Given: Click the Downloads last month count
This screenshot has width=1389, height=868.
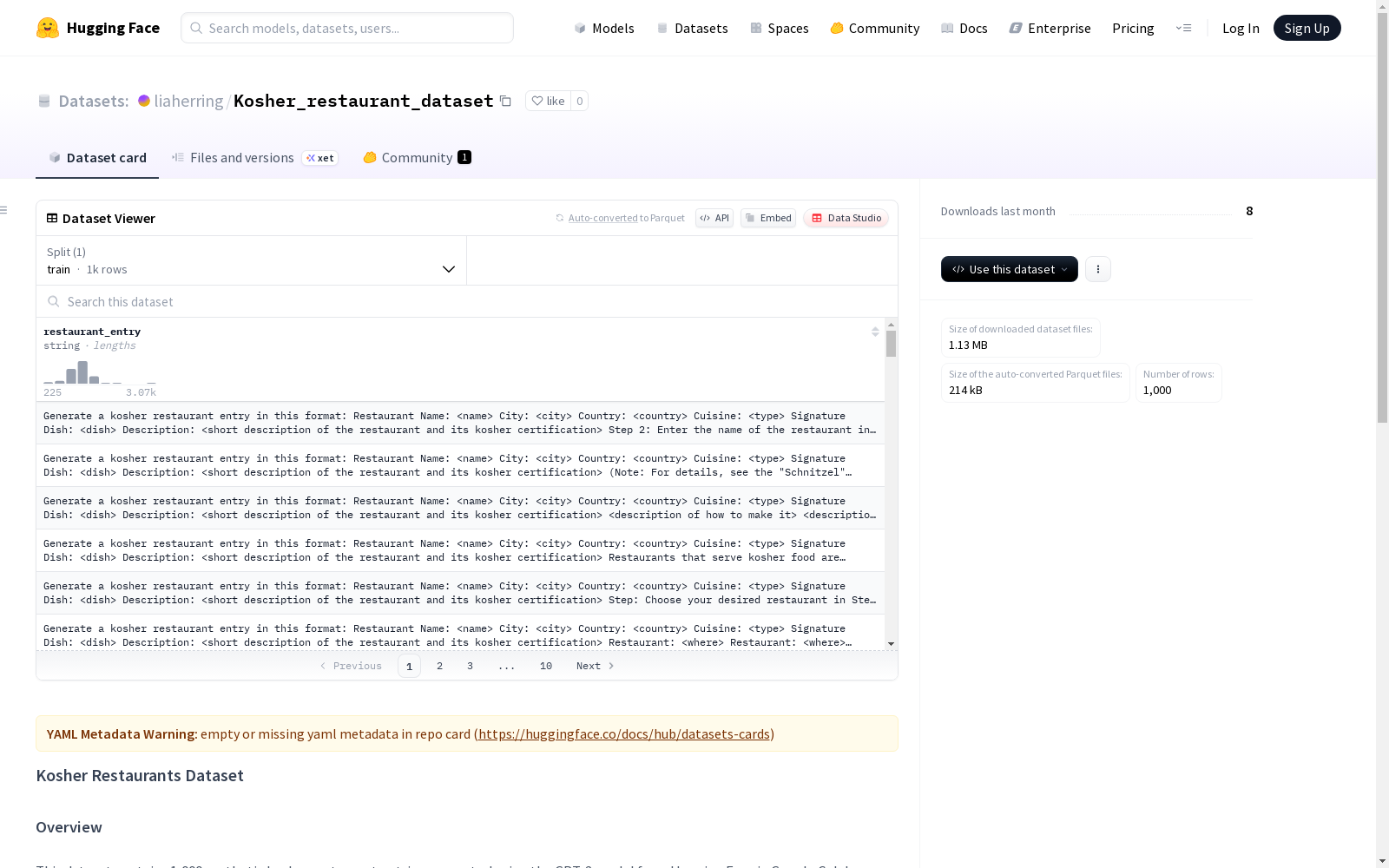Looking at the screenshot, I should coord(1249,211).
